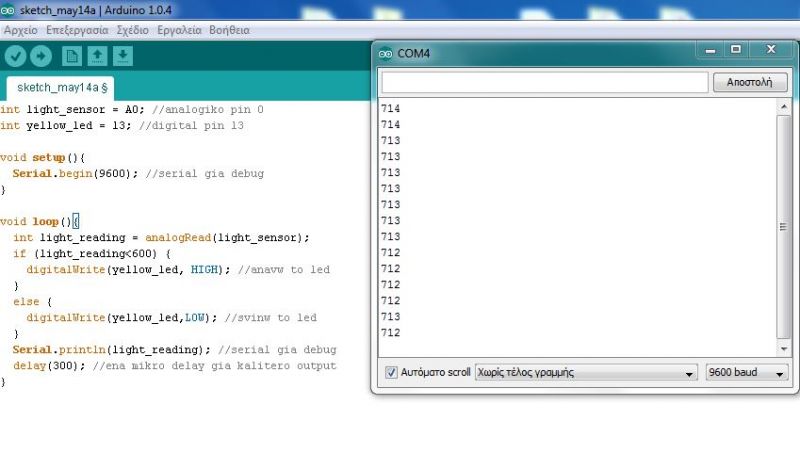
Task: Save sketch with the down-arrow icon
Action: pos(123,56)
